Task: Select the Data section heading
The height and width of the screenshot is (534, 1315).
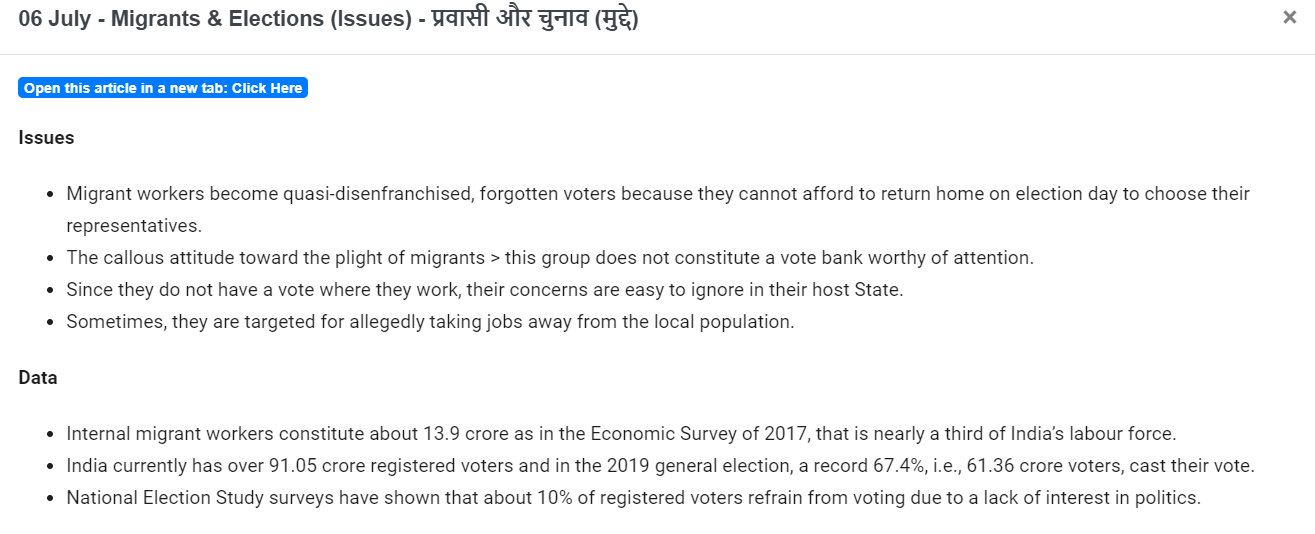Action: pyautogui.click(x=38, y=378)
